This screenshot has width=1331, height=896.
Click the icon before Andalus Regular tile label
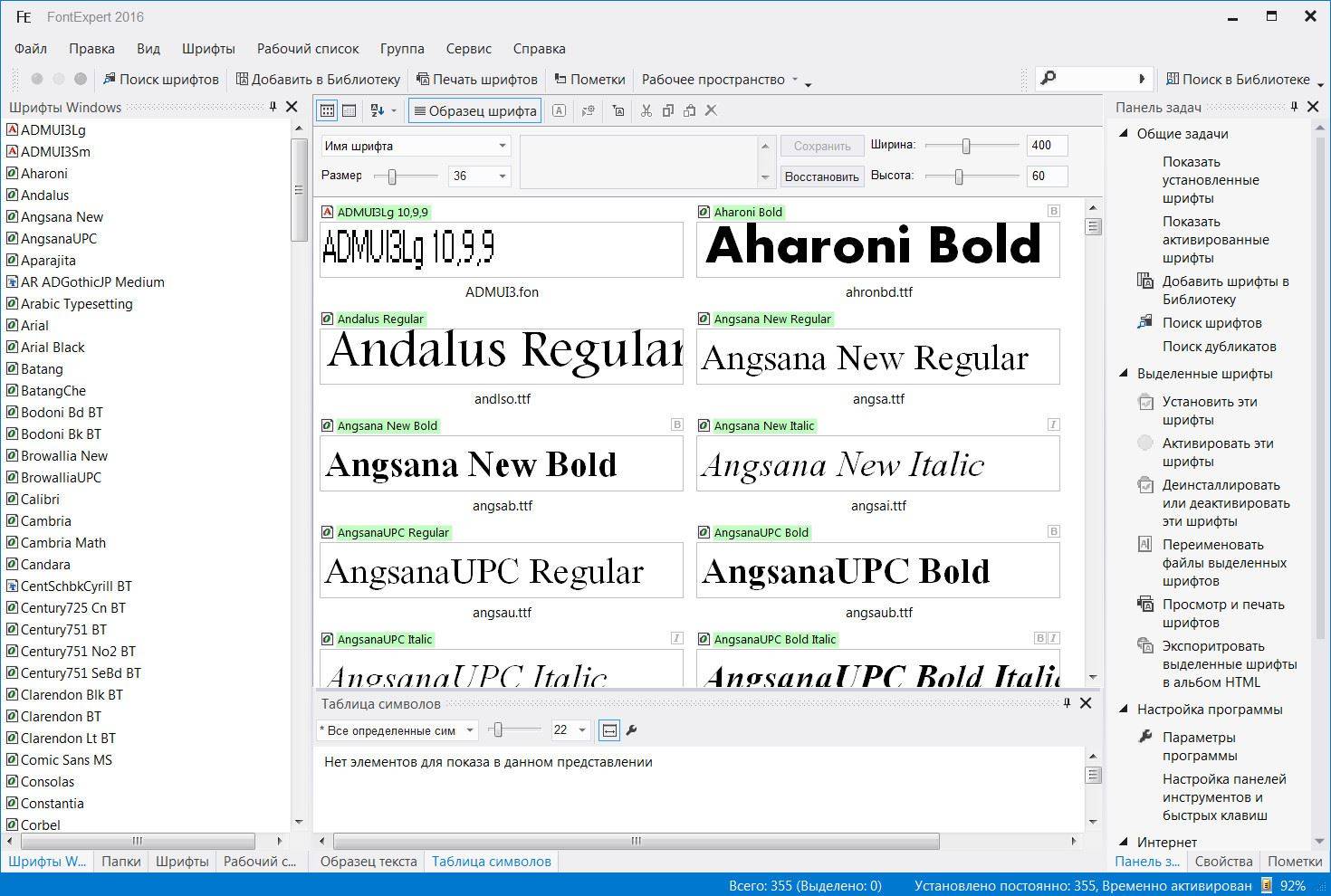[x=327, y=319]
